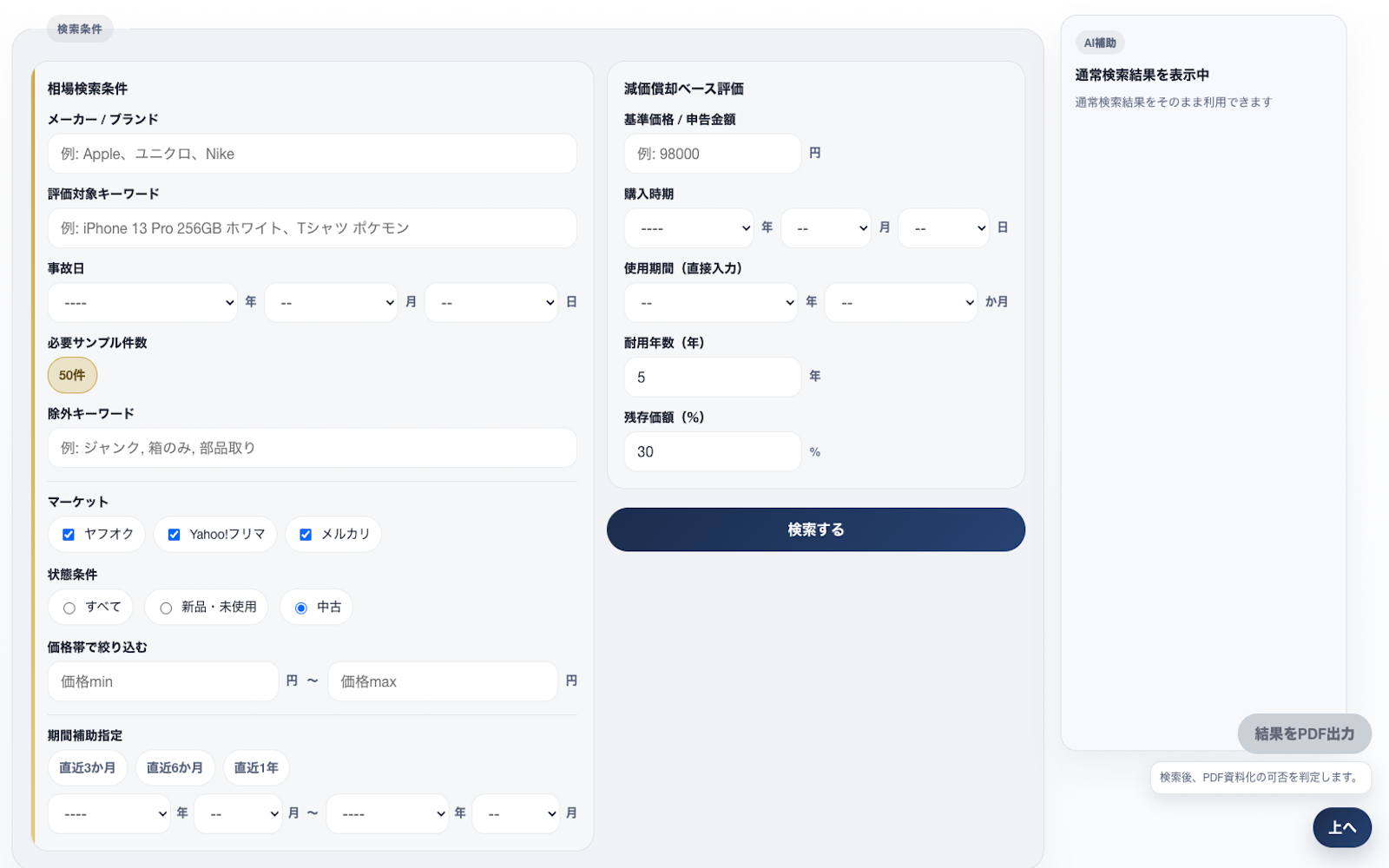The height and width of the screenshot is (868, 1389).
Task: Open the period start month dropdown
Action: tap(238, 814)
